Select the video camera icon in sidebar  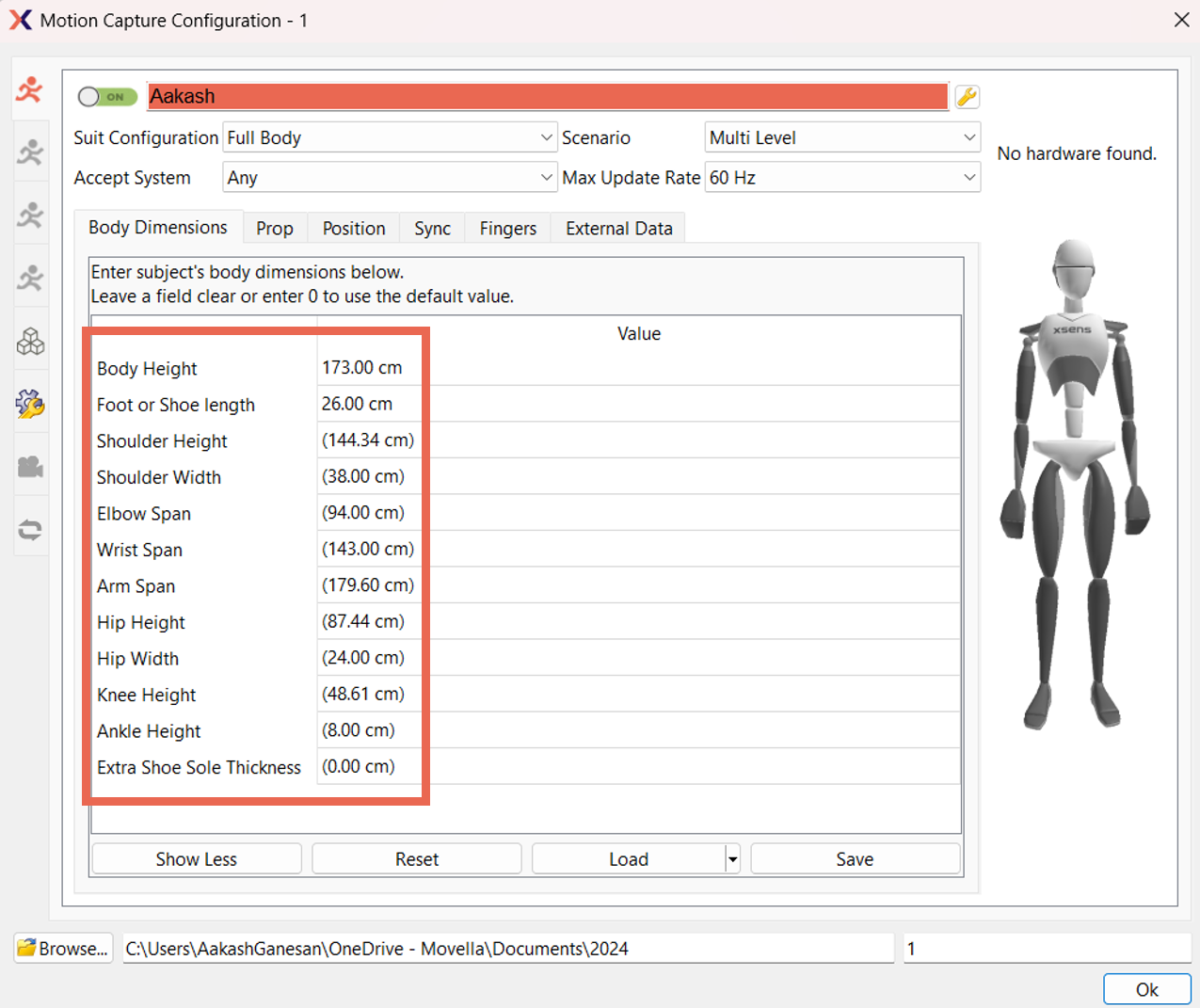point(30,467)
